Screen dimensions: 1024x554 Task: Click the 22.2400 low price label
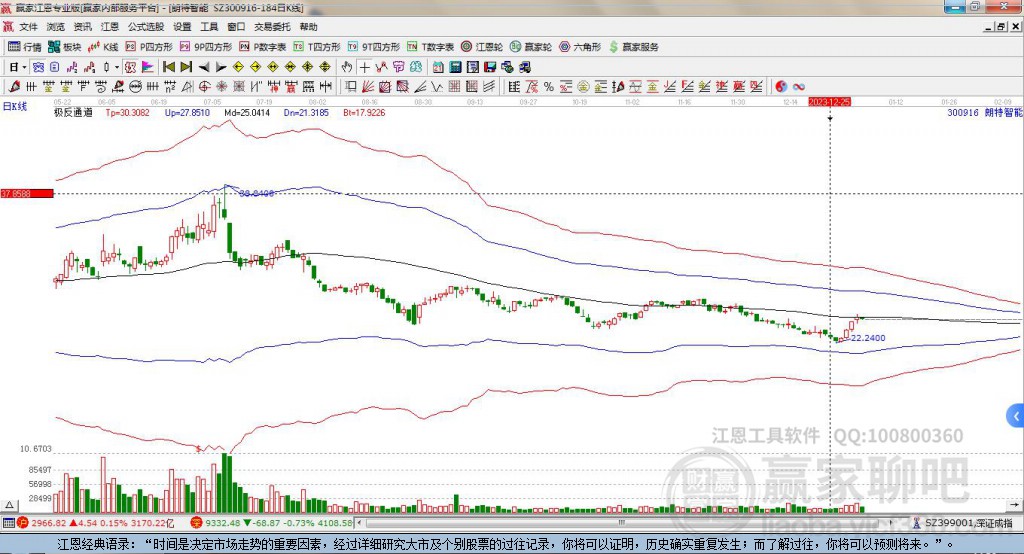[x=868, y=338]
